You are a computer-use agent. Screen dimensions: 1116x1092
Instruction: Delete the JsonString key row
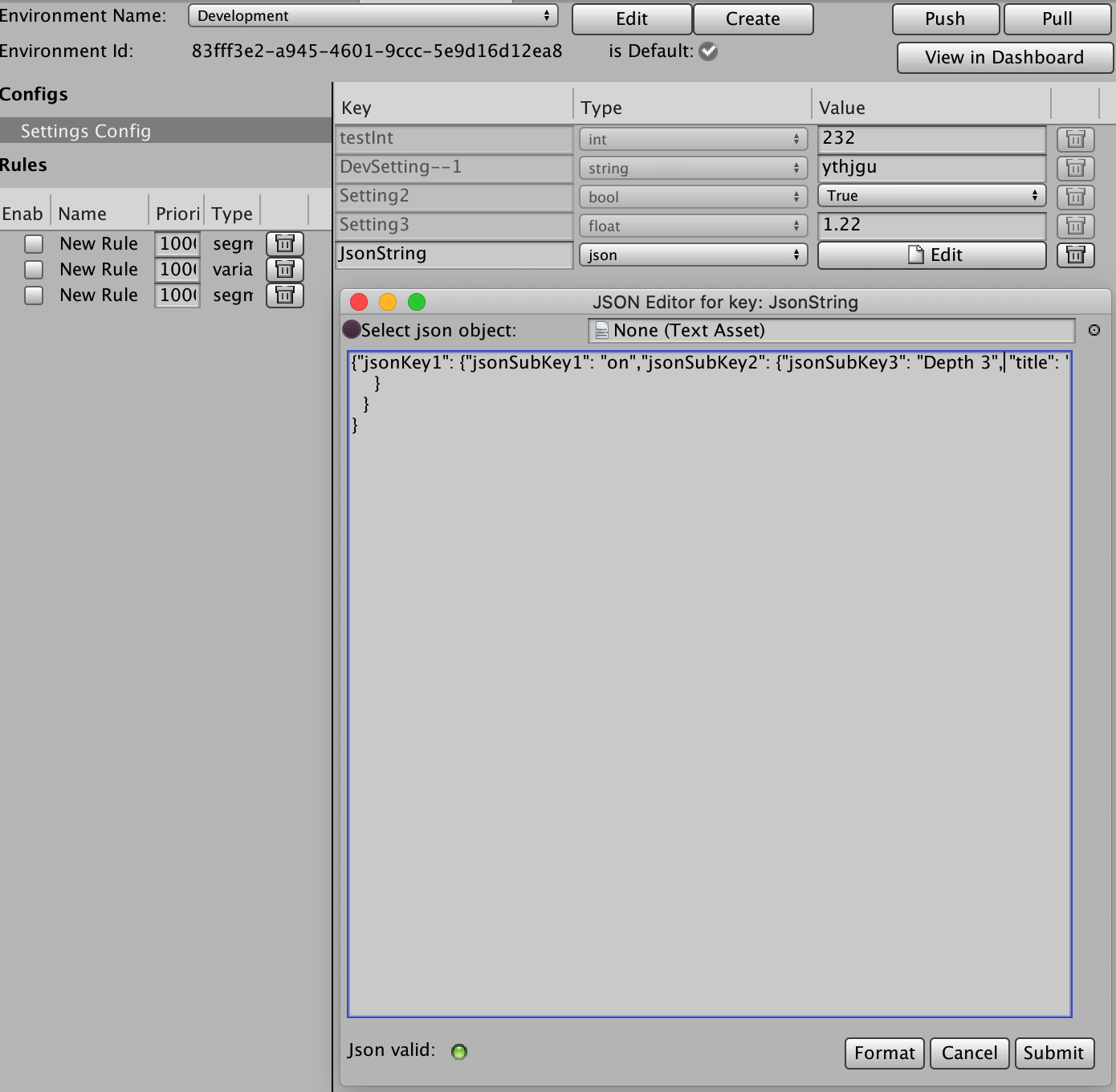click(x=1075, y=255)
